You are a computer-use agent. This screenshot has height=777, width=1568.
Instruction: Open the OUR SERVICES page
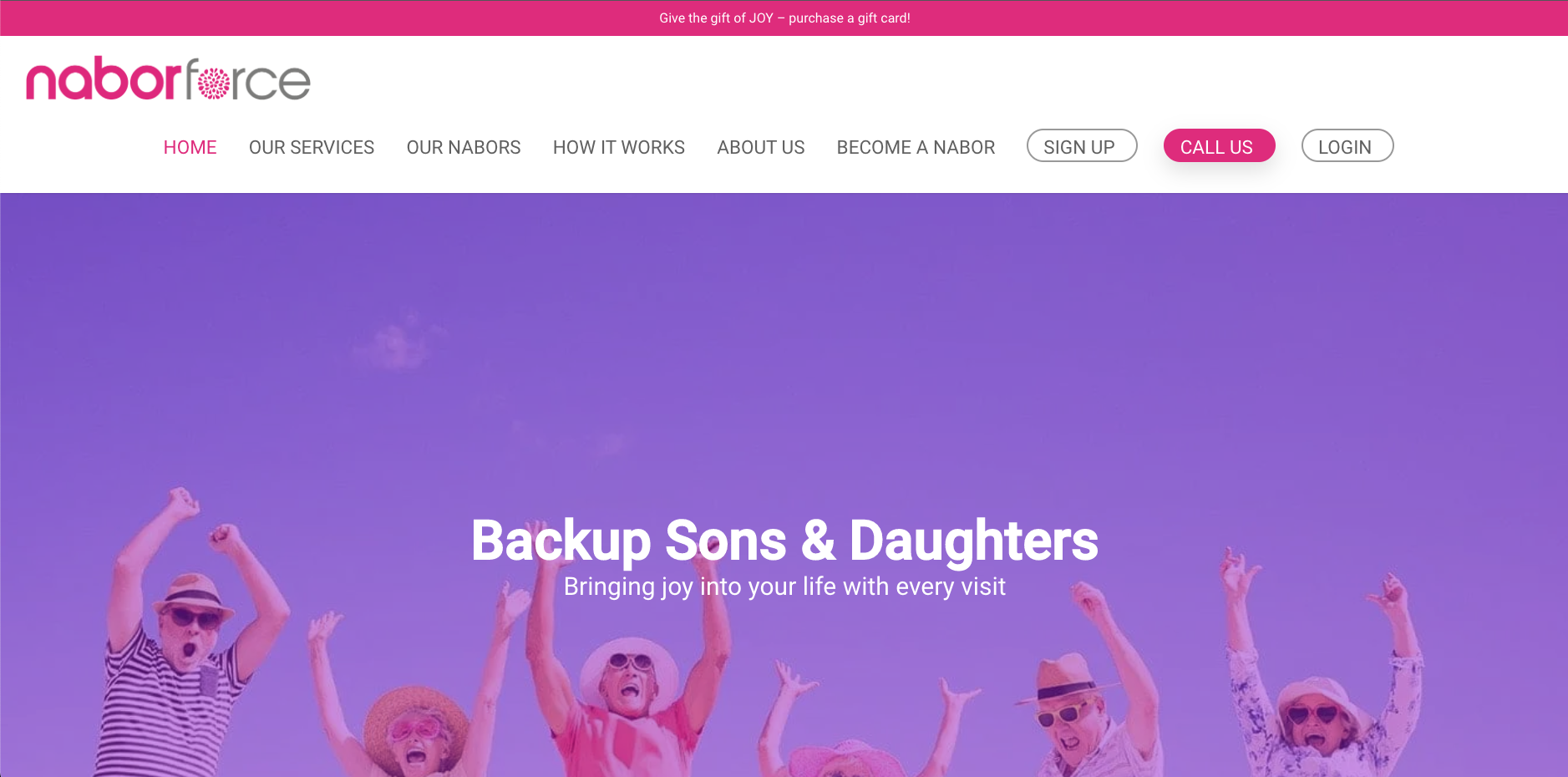(x=312, y=147)
